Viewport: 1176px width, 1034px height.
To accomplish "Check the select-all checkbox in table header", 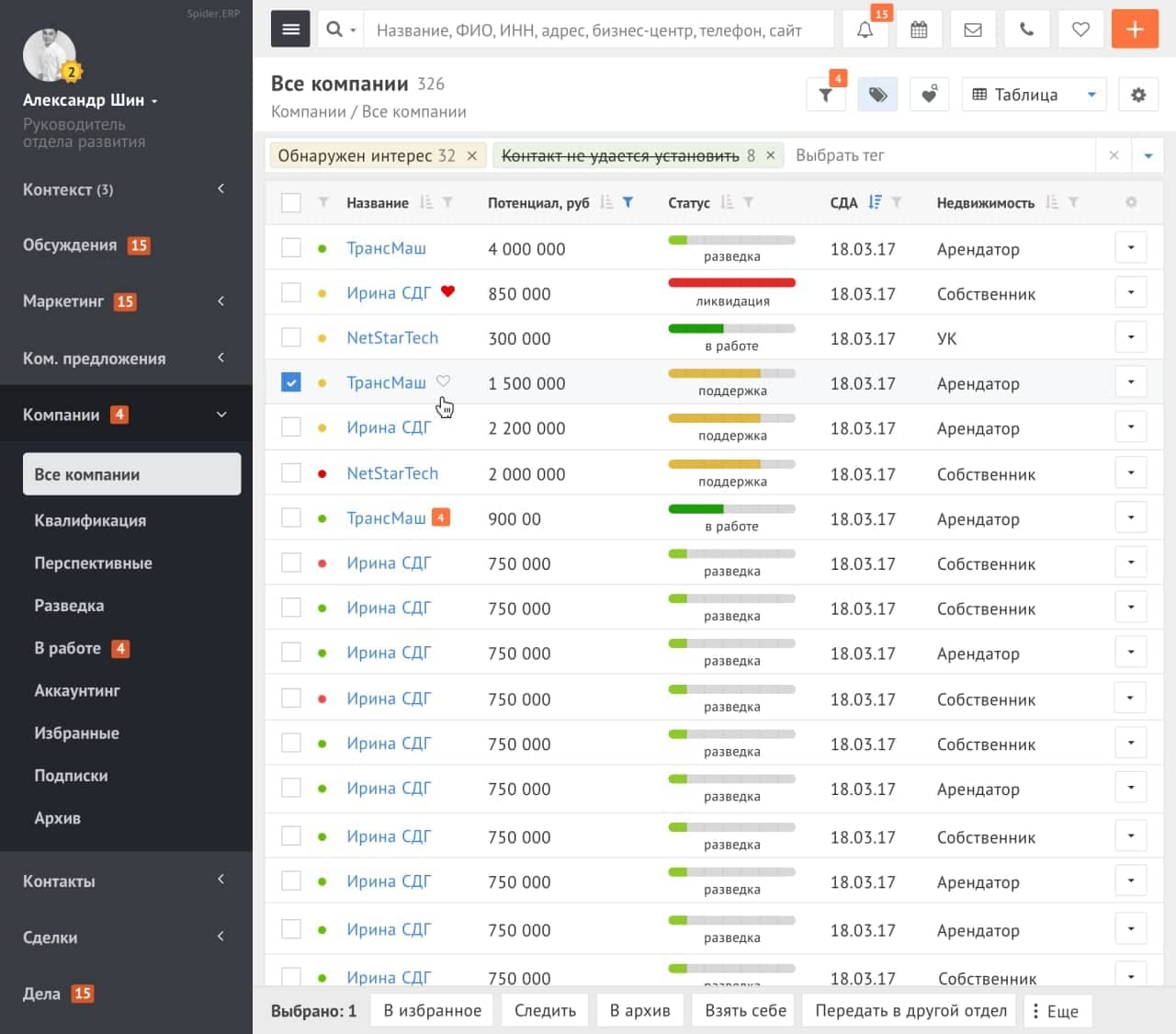I will pos(291,203).
